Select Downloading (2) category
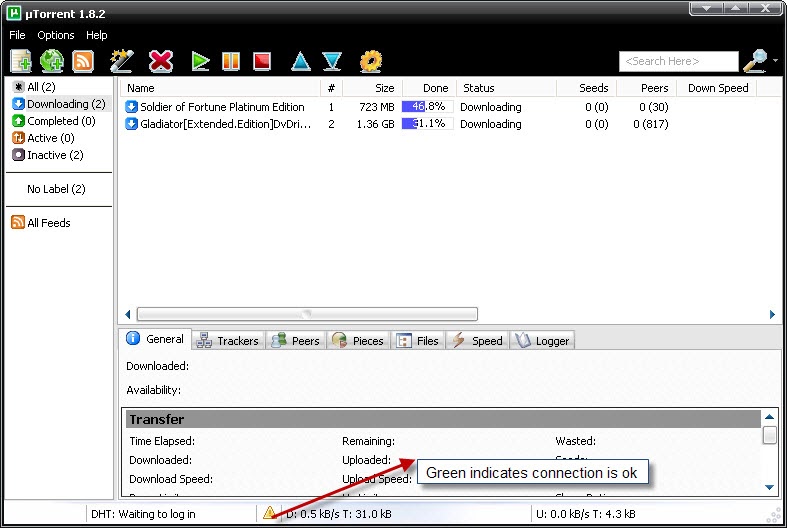The height and width of the screenshot is (528, 787). 59,104
